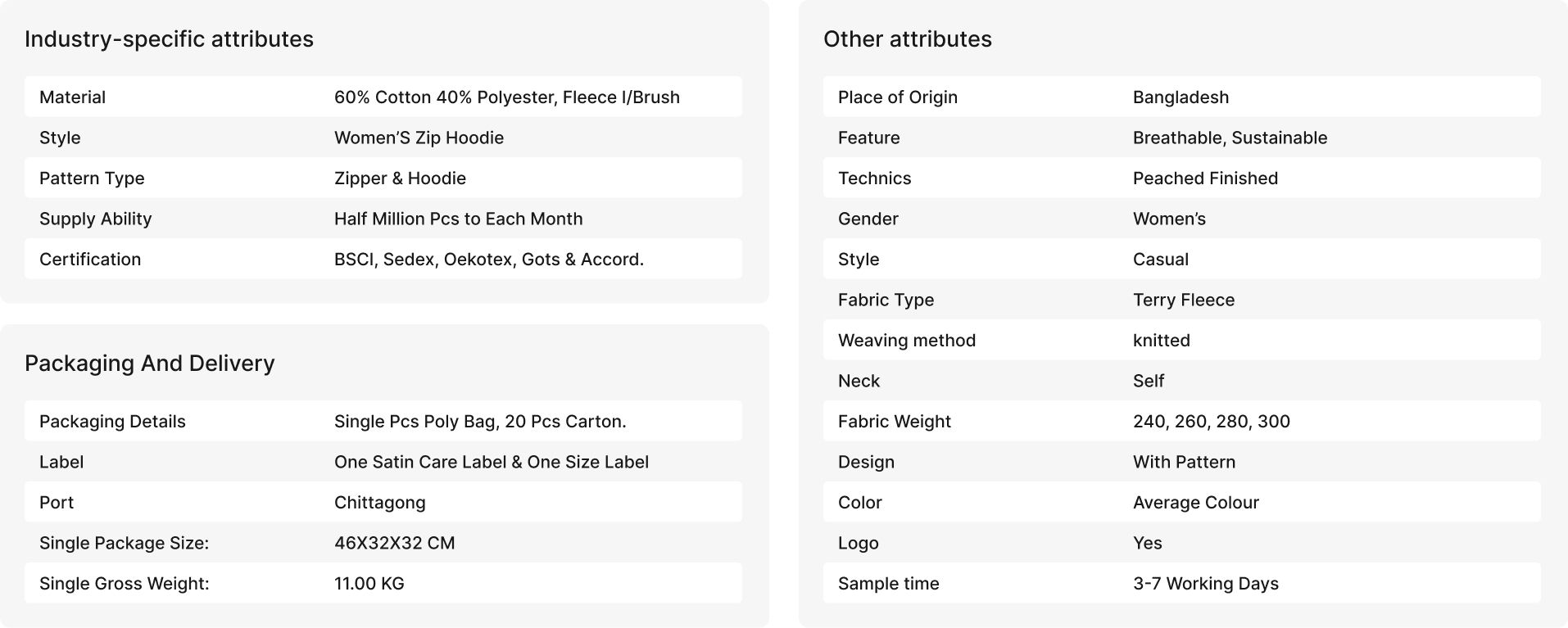Click Women'S Zip Hoodie style value
This screenshot has width=1568, height=628.
click(419, 138)
